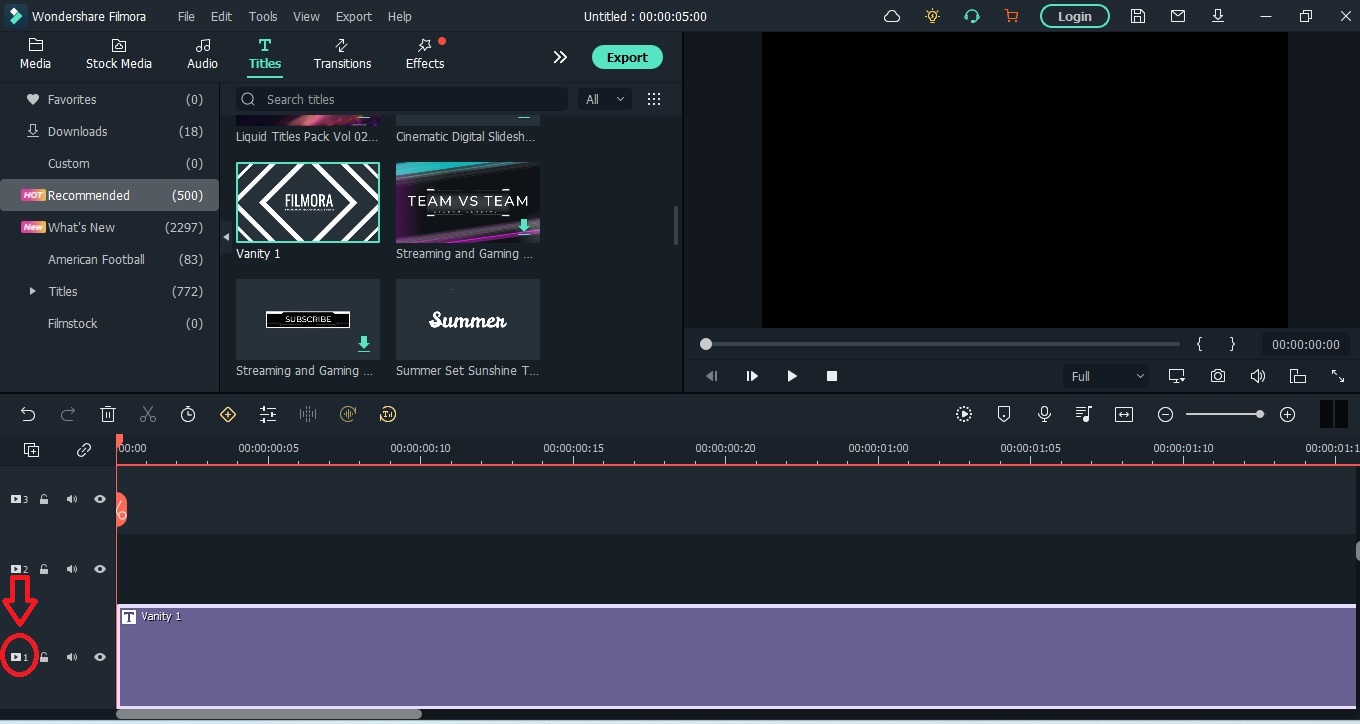Open the headset support icon

tap(972, 16)
